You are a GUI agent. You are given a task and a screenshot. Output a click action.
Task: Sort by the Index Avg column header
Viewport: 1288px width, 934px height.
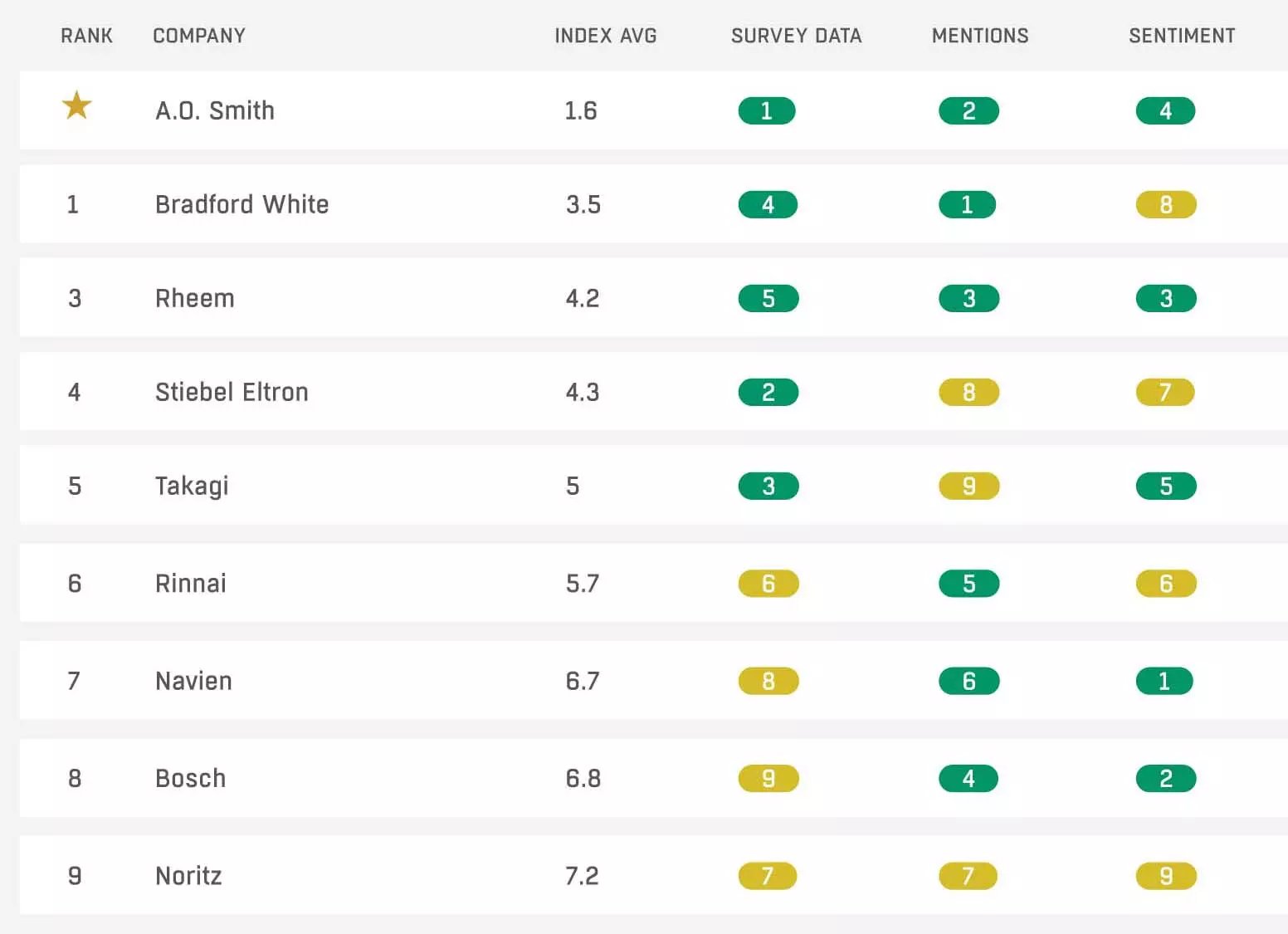(x=605, y=36)
